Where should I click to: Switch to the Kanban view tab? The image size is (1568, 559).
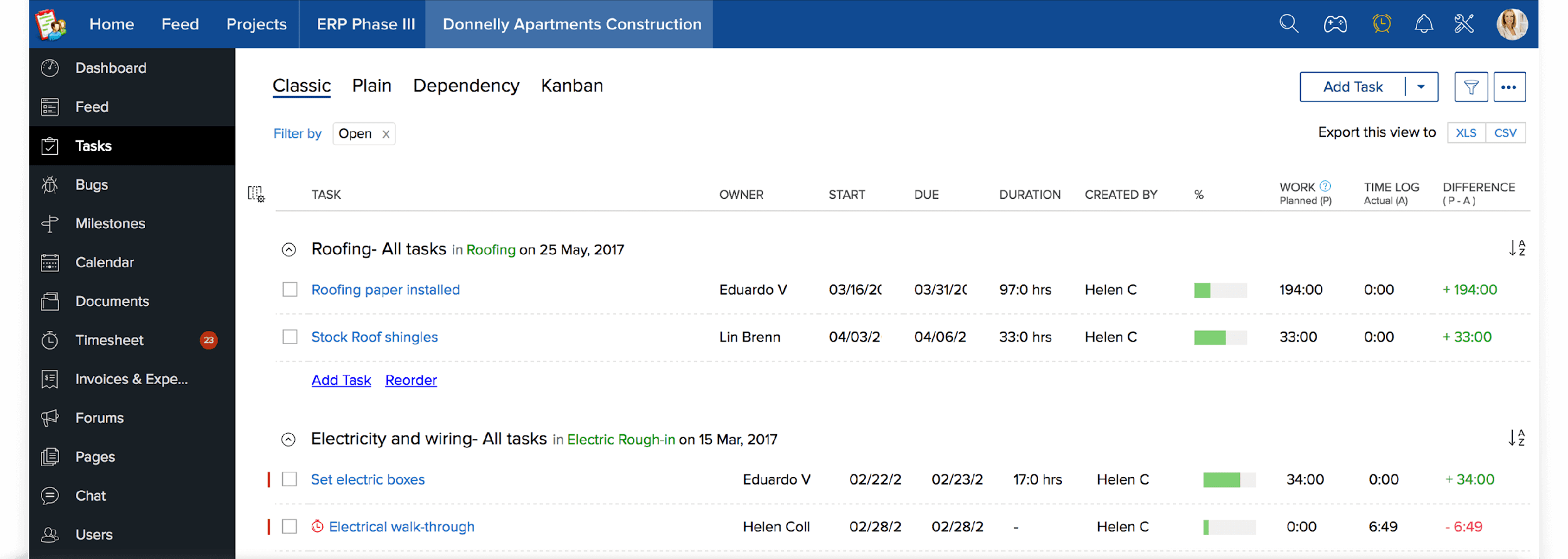571,86
